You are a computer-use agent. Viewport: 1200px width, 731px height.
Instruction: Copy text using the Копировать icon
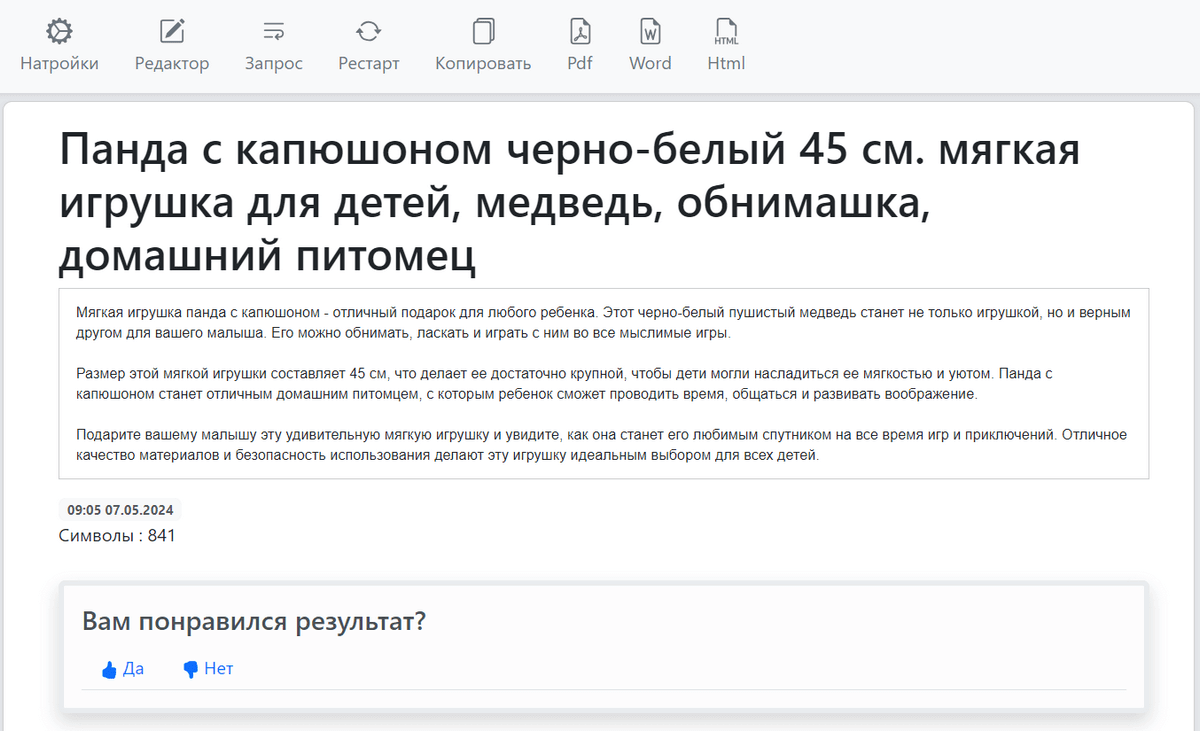[483, 32]
